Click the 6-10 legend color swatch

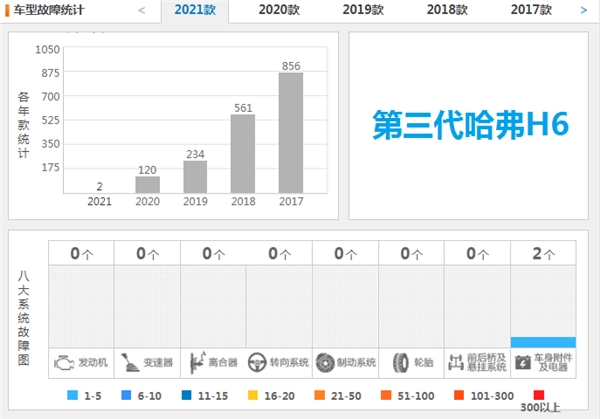coord(126,395)
